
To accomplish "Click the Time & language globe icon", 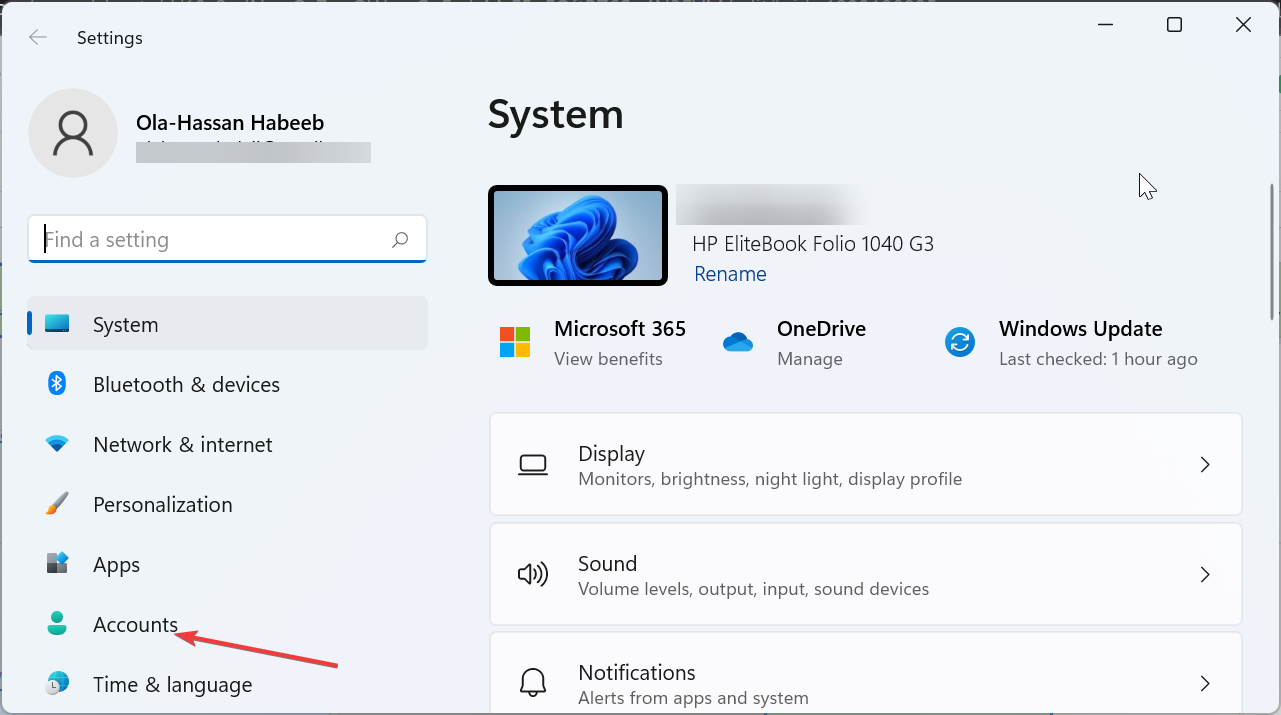I will pyautogui.click(x=57, y=684).
